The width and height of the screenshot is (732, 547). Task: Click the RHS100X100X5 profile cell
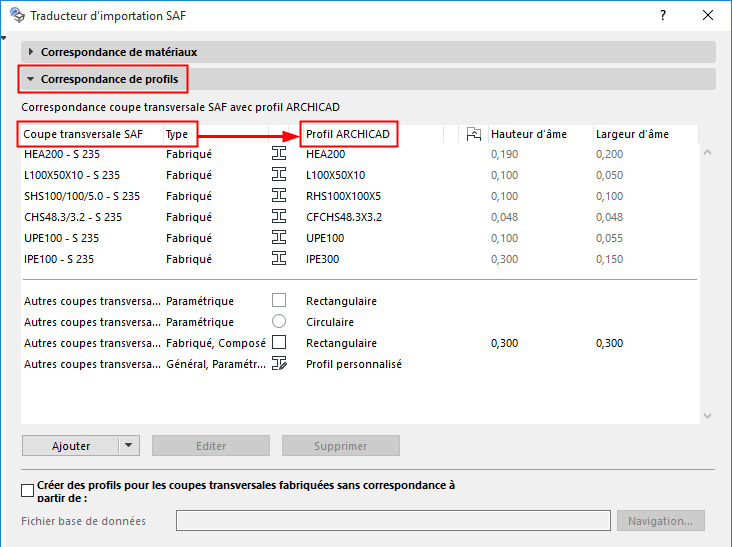click(x=343, y=196)
